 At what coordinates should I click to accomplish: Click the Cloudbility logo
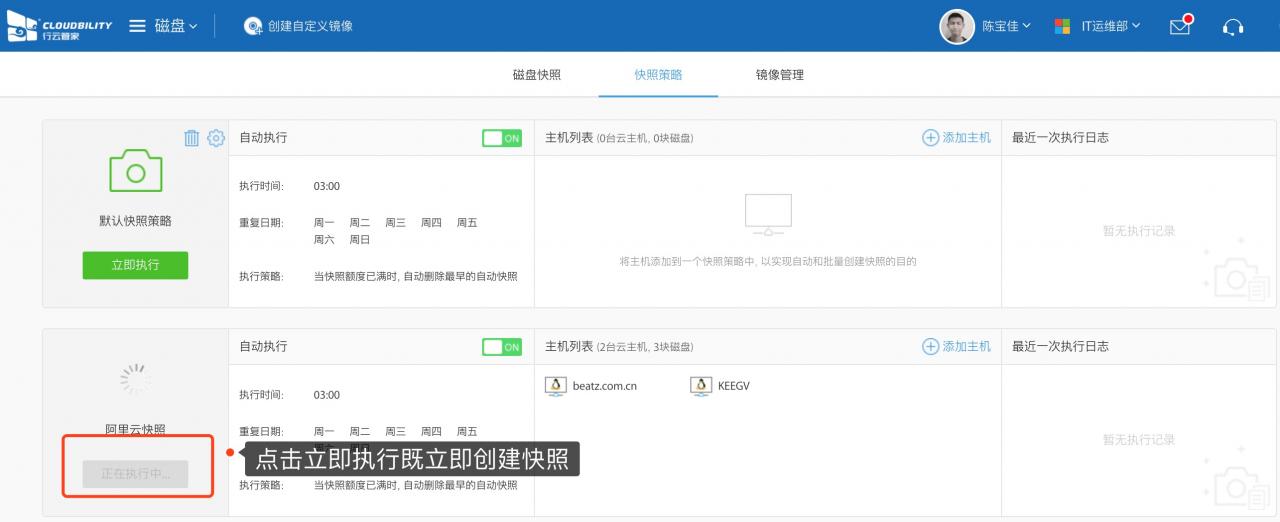click(60, 26)
